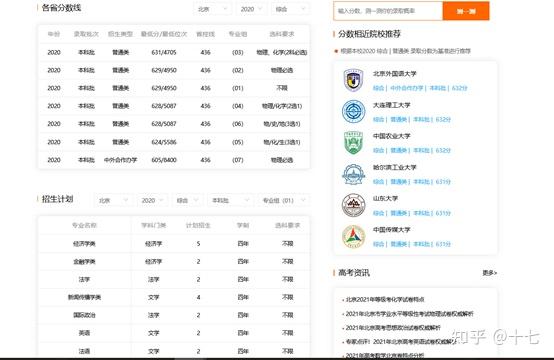This screenshot has height=360, width=554.
Task: Expand the 综合 dropdown in 各省分数线
Action: click(290, 9)
